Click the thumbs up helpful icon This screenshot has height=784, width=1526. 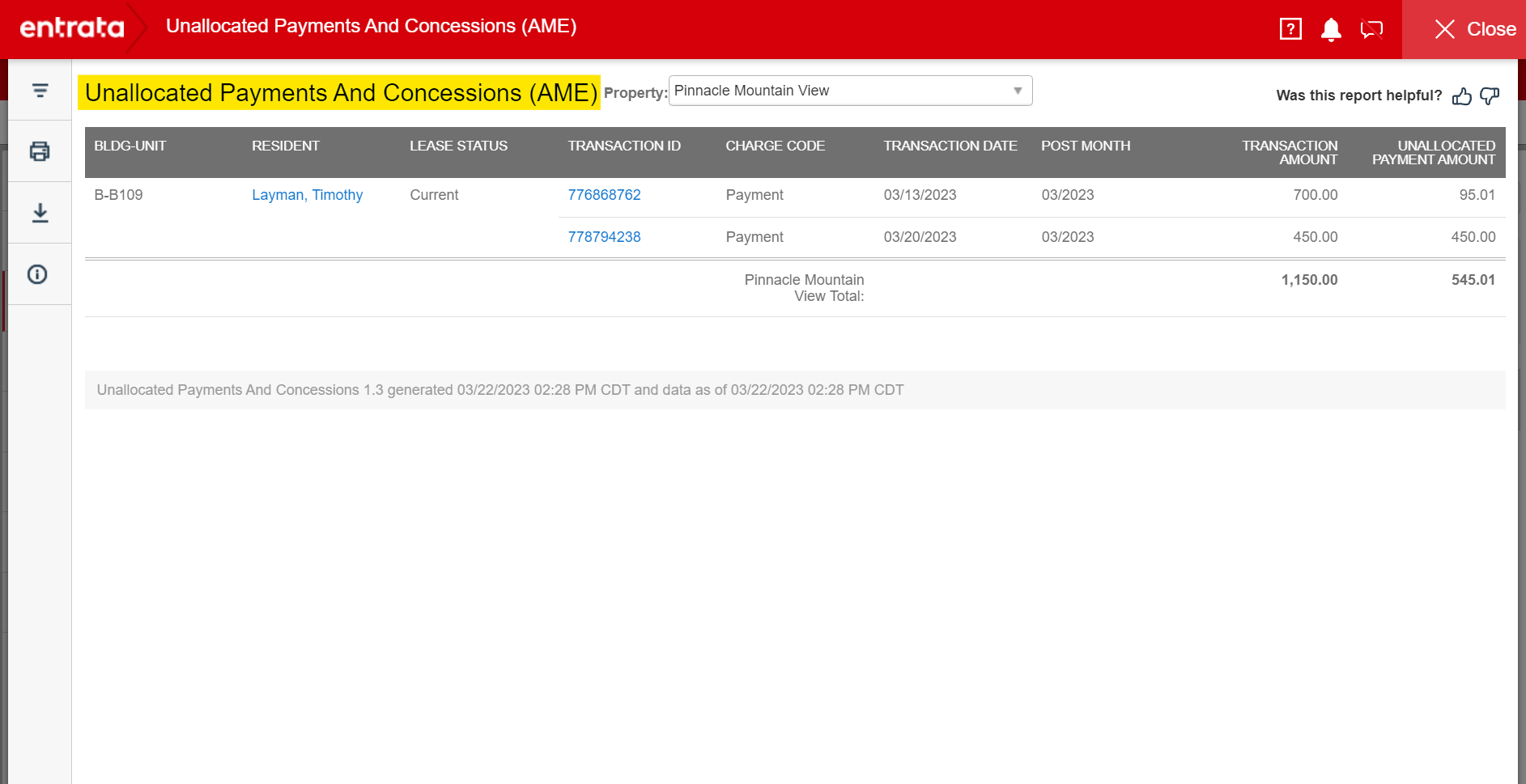1462,96
